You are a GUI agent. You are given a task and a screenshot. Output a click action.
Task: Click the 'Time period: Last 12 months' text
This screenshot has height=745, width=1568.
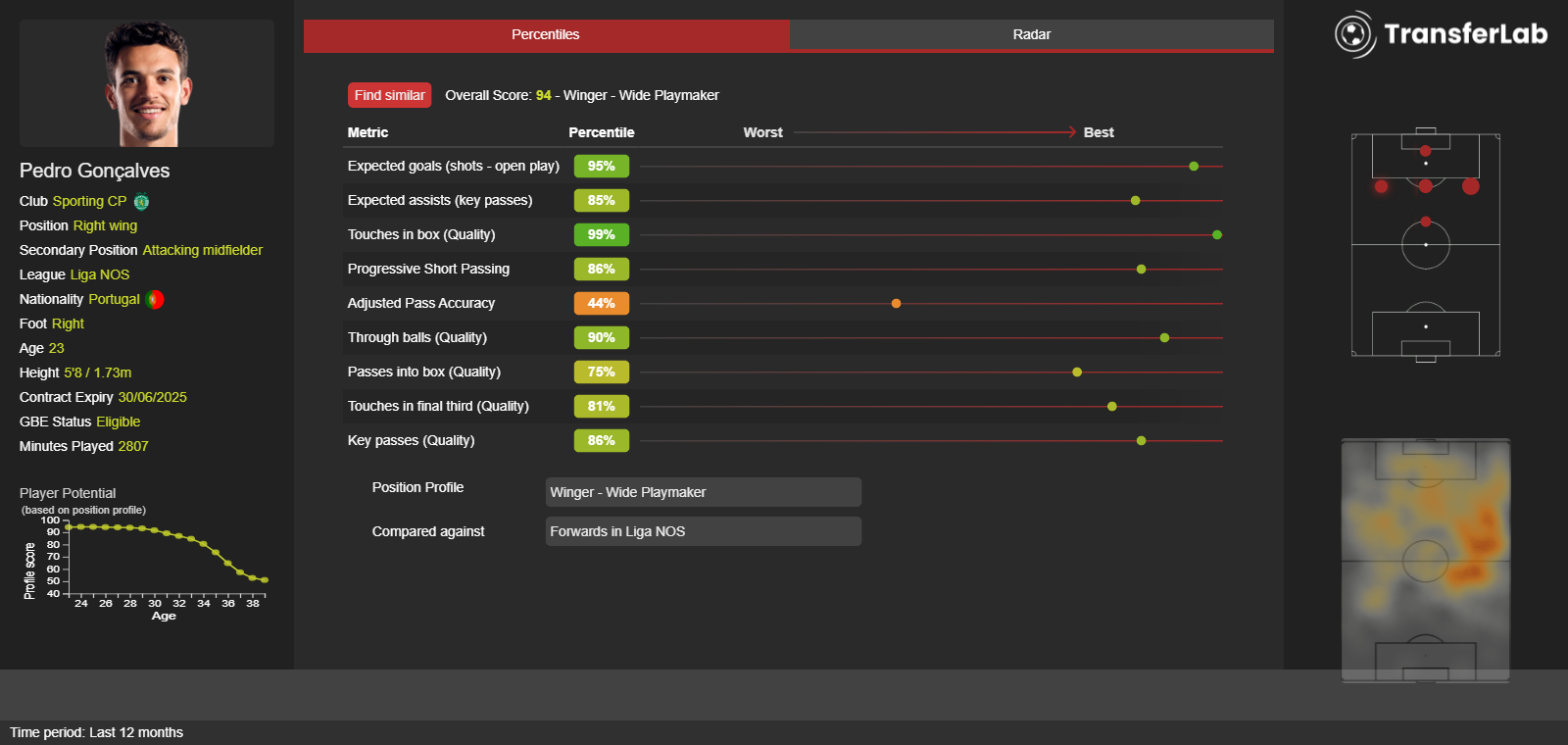[x=97, y=732]
